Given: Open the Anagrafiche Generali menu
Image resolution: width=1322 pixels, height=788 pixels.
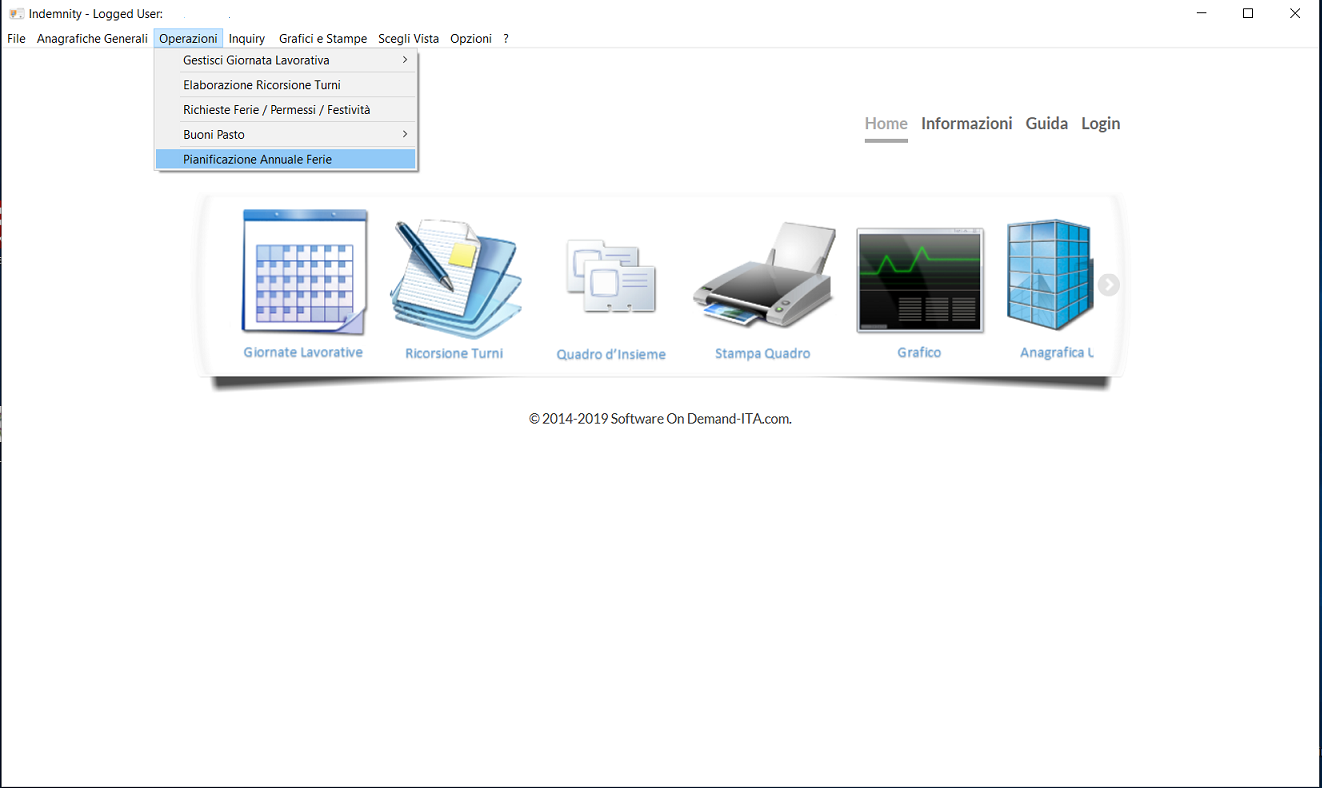Looking at the screenshot, I should click(92, 38).
